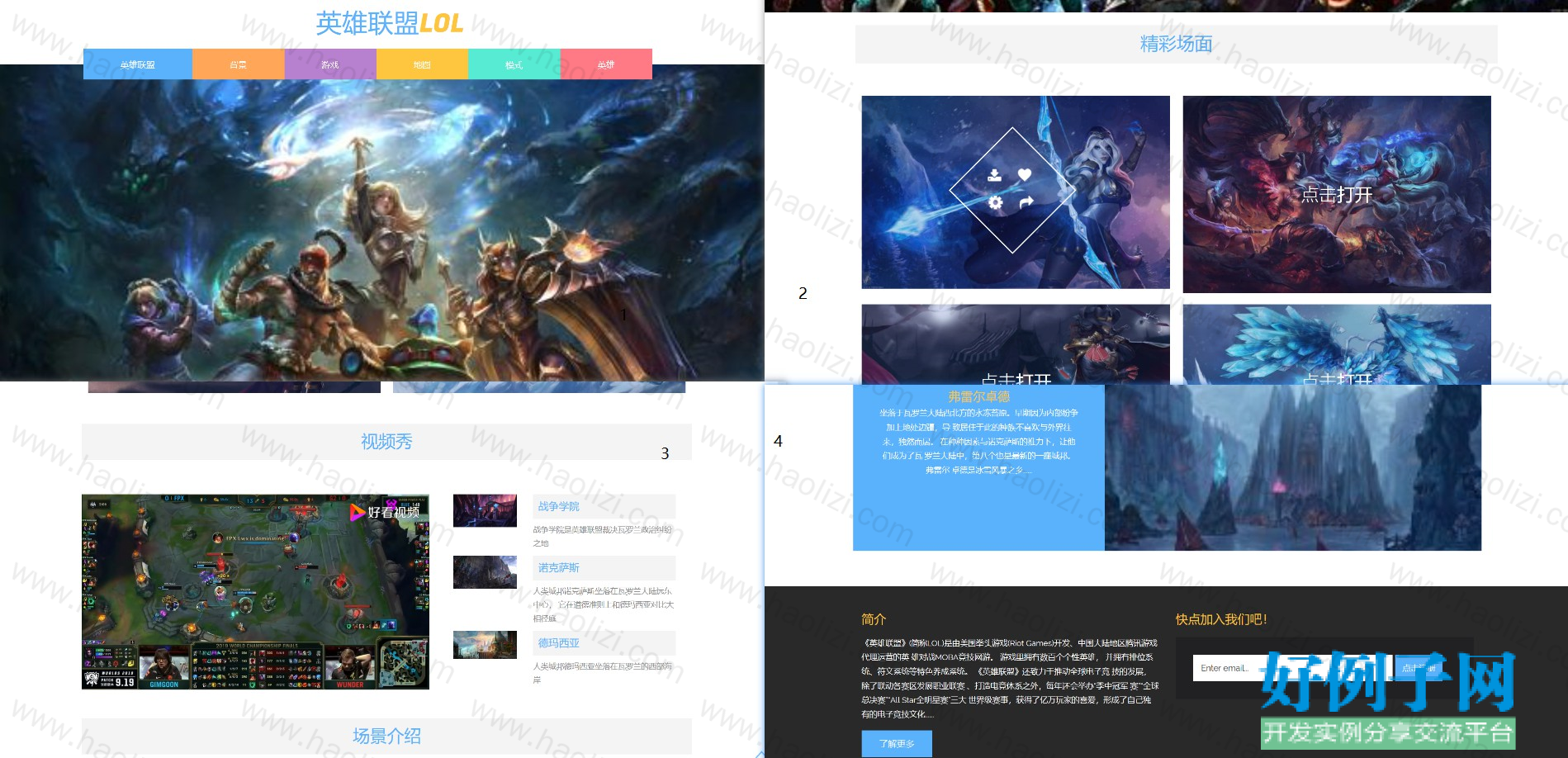The image size is (1568, 758).
Task: Click the 简介 footer heading
Action: [874, 619]
